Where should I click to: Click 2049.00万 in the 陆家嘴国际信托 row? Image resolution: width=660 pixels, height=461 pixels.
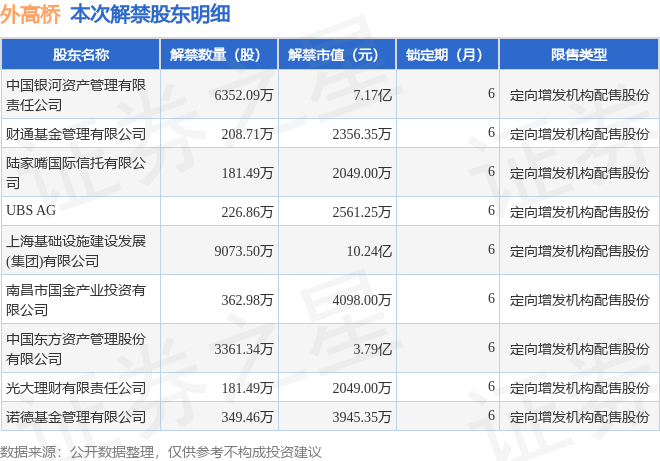tap(362, 173)
